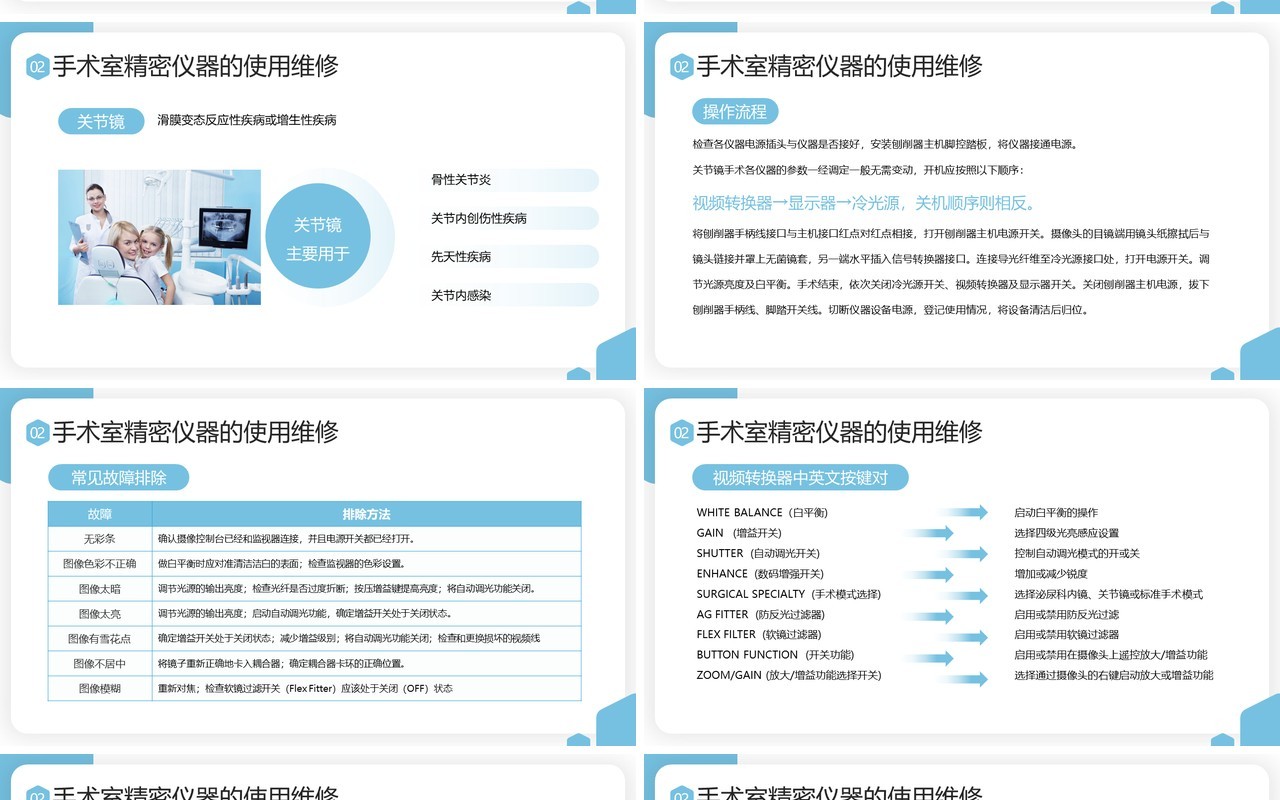The width and height of the screenshot is (1280, 800).
Task: Select the 增加或减少锐度 description
Action: (1051, 574)
